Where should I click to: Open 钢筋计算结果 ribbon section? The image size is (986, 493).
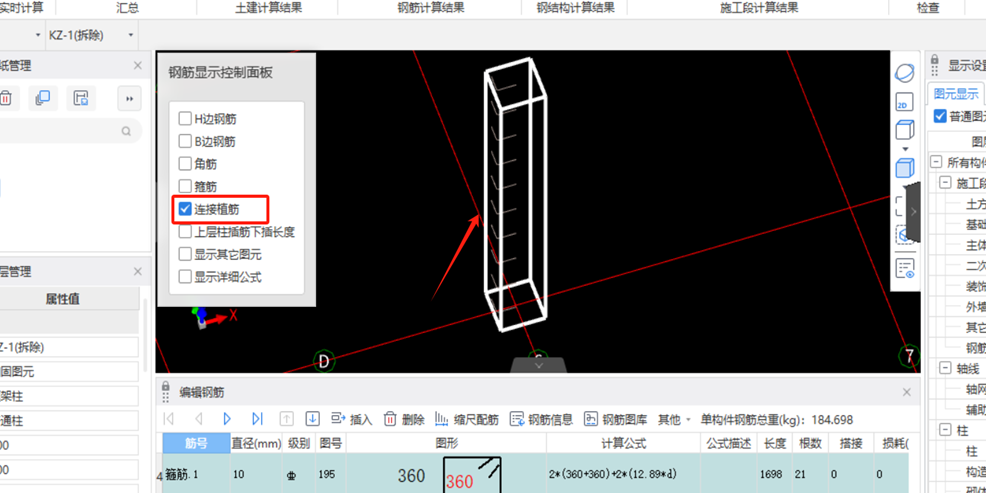[x=431, y=8]
